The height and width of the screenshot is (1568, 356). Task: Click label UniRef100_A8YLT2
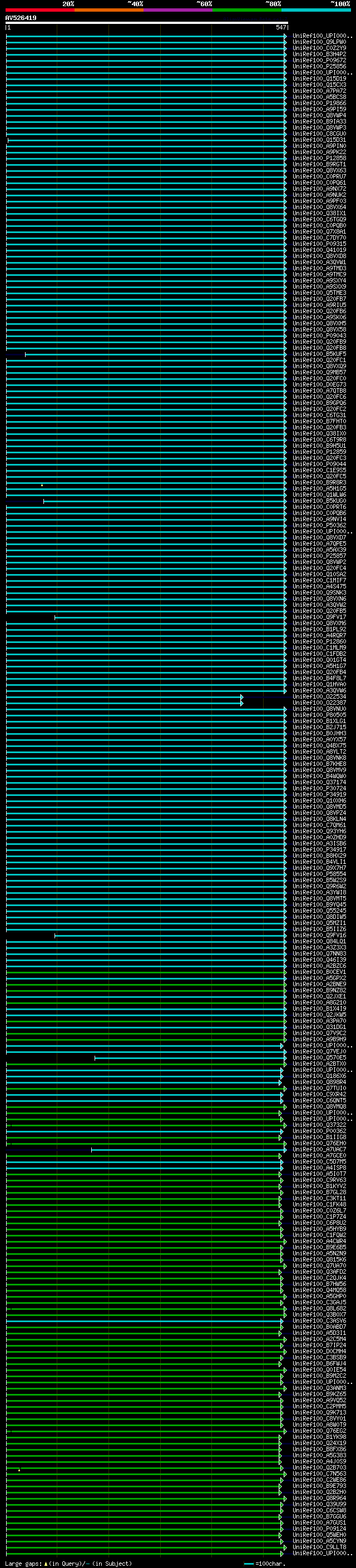pos(319,752)
